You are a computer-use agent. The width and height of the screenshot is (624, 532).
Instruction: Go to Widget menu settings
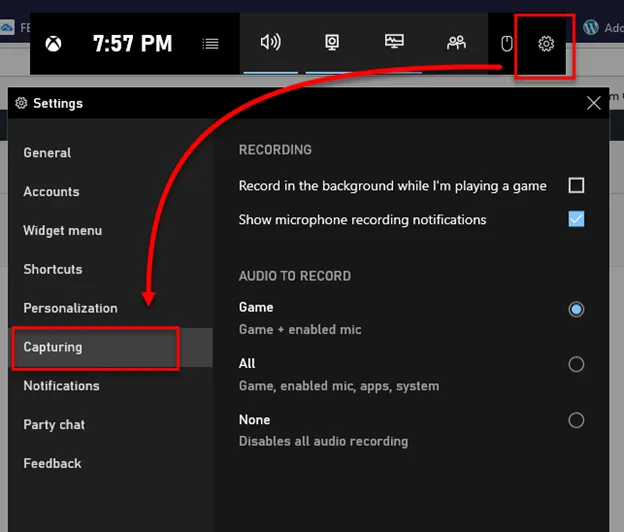(111, 231)
